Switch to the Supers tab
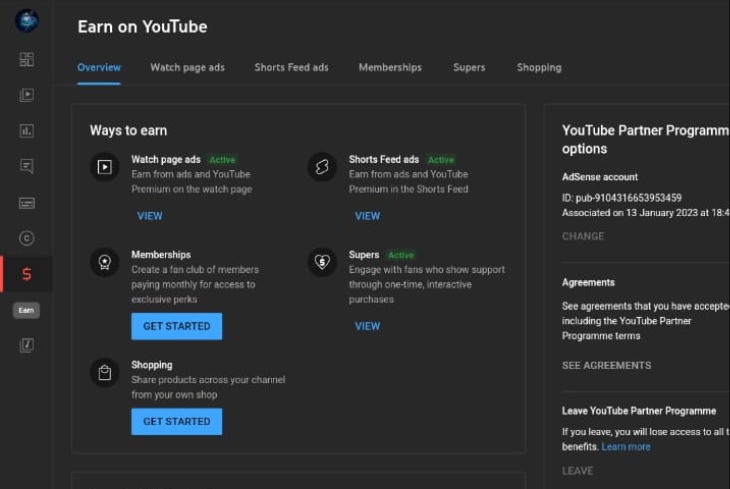 coord(469,68)
